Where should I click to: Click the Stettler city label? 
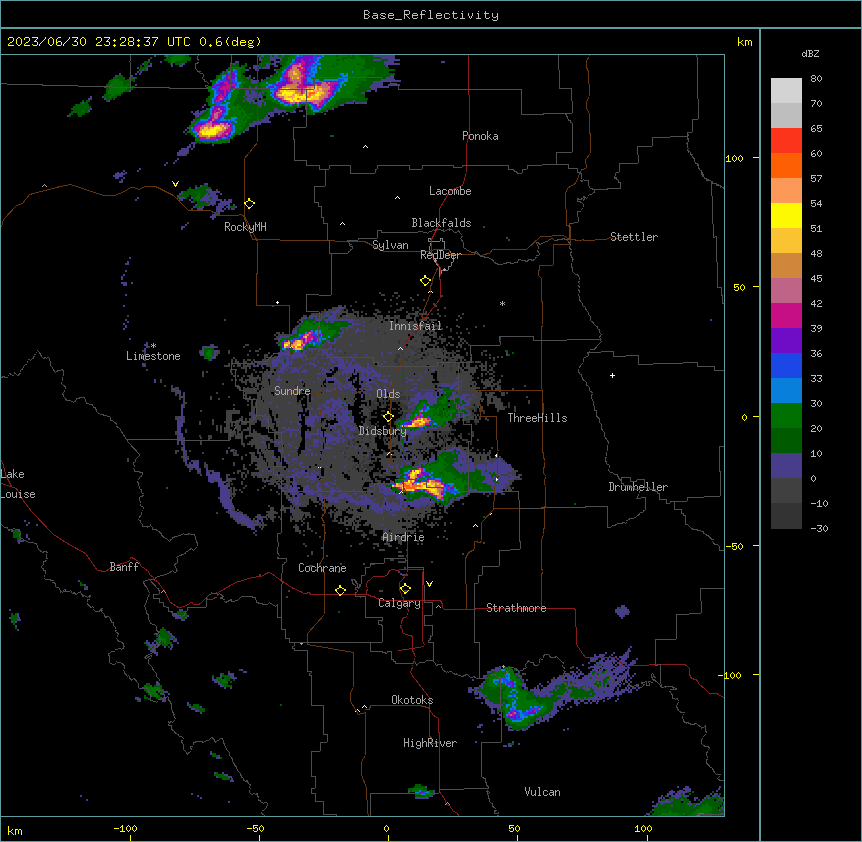634,237
